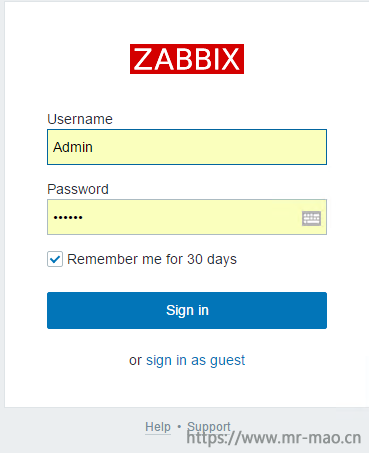Open the Support link in the footer
This screenshot has width=369, height=453.
click(209, 427)
